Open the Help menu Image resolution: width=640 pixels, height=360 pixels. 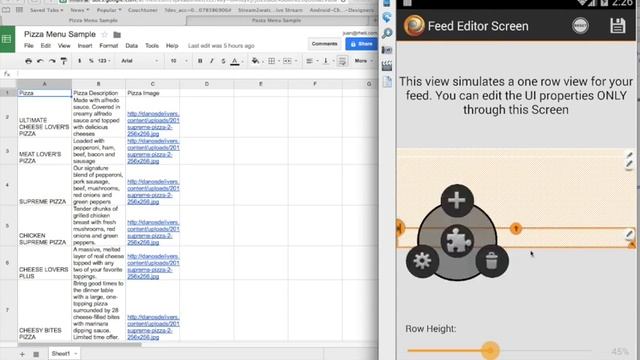tap(172, 46)
